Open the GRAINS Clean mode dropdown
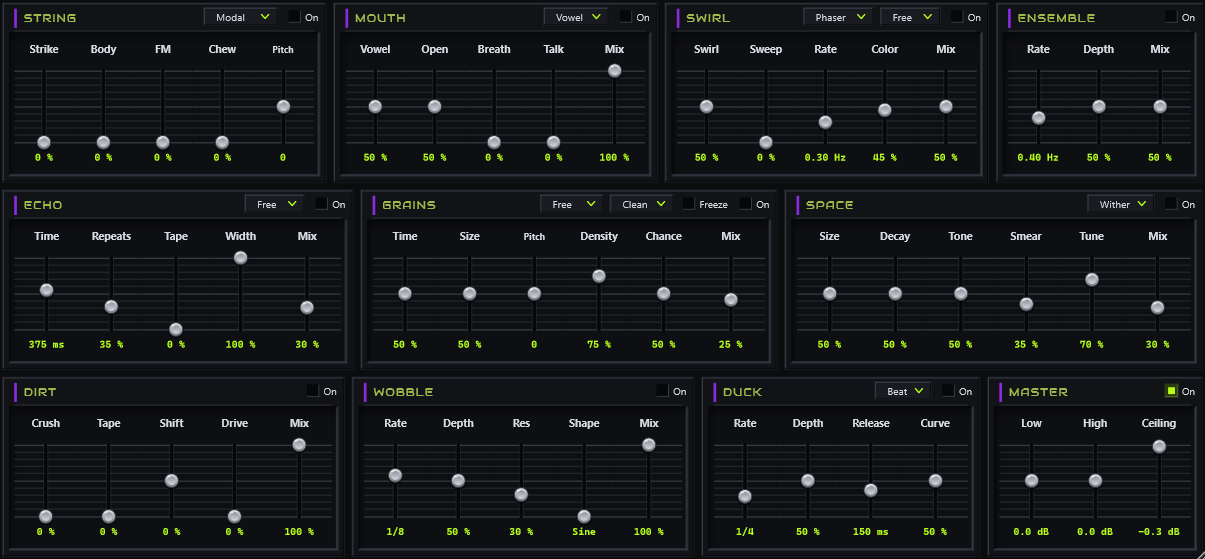 point(642,204)
